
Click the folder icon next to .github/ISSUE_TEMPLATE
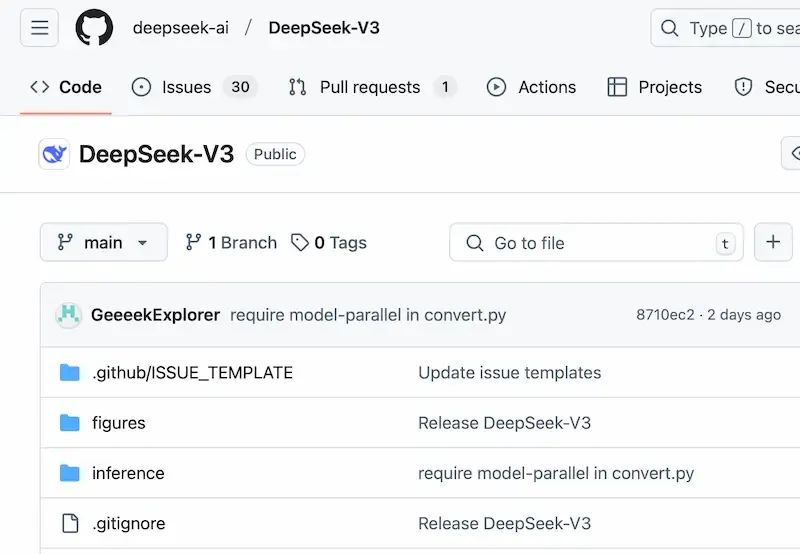(69, 373)
